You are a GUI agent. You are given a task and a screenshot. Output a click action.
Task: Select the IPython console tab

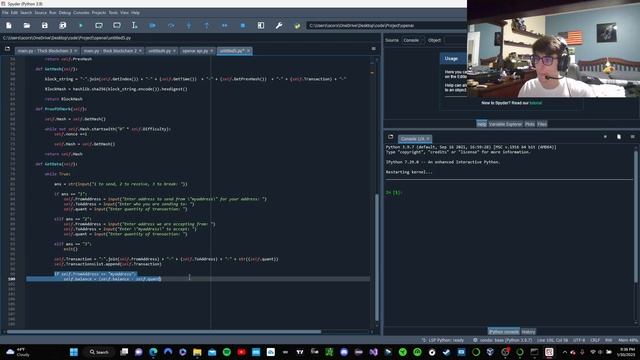click(x=504, y=332)
